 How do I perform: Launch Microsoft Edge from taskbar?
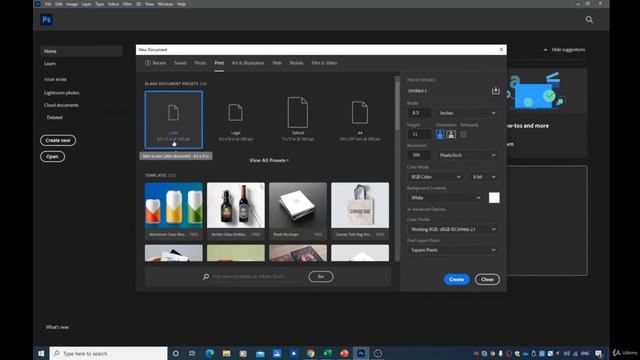[x=209, y=353]
